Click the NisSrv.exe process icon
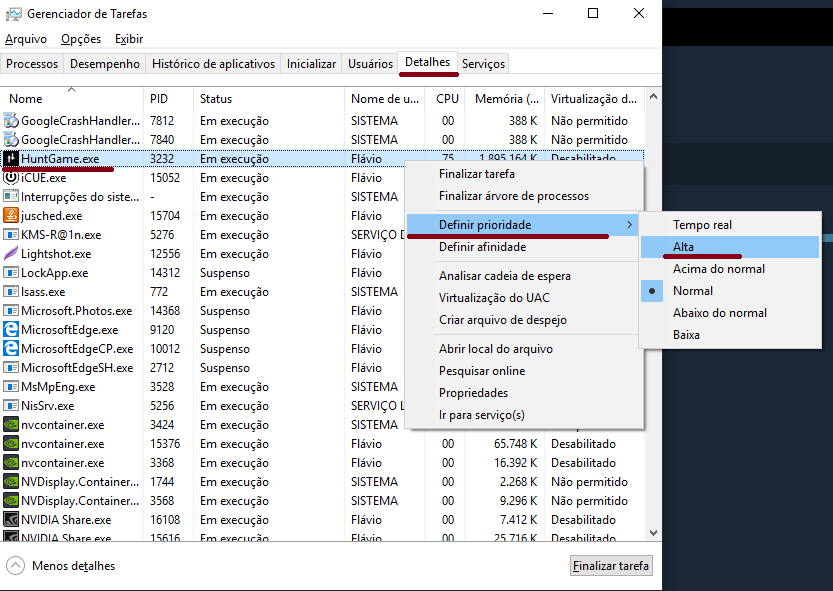This screenshot has height=591, width=833. (11, 406)
